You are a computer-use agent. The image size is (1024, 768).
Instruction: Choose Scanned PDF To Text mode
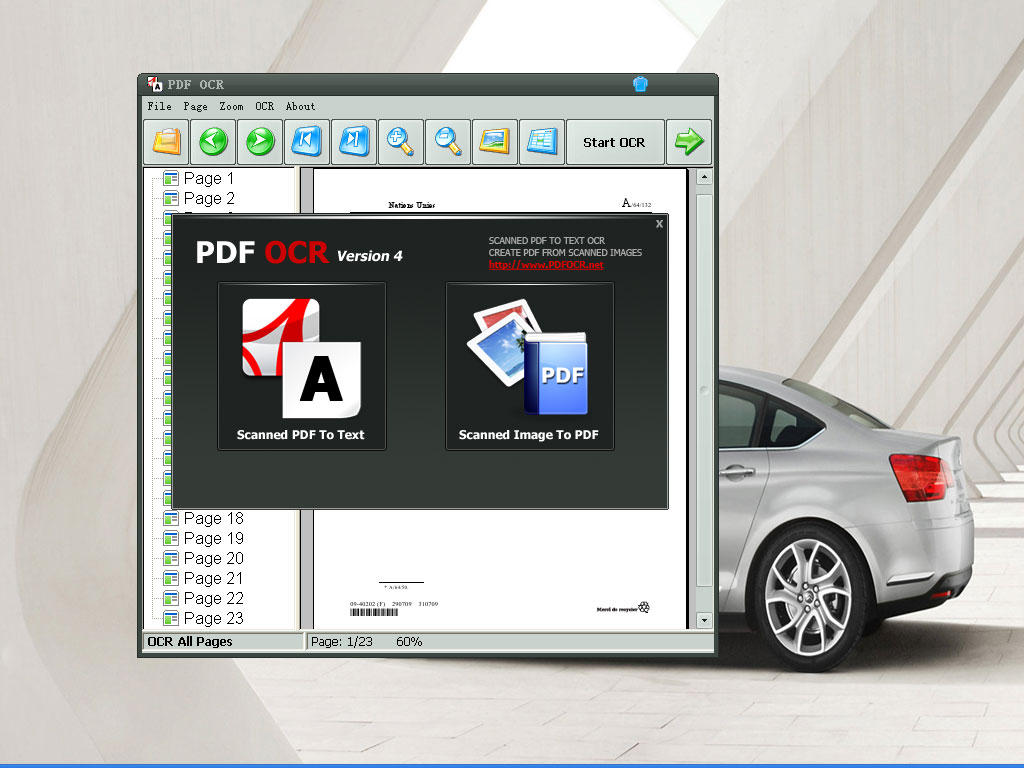301,366
